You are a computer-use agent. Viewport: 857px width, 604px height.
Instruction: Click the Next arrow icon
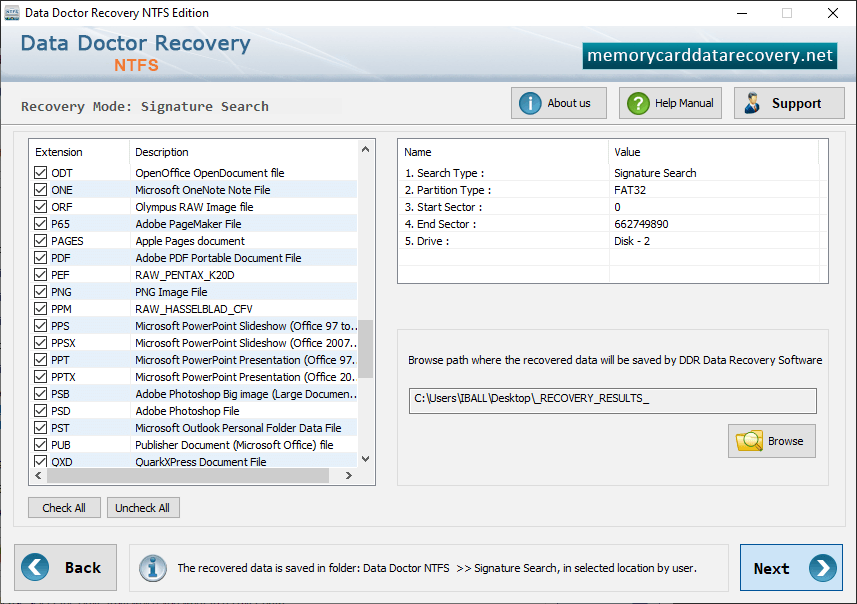[x=823, y=568]
